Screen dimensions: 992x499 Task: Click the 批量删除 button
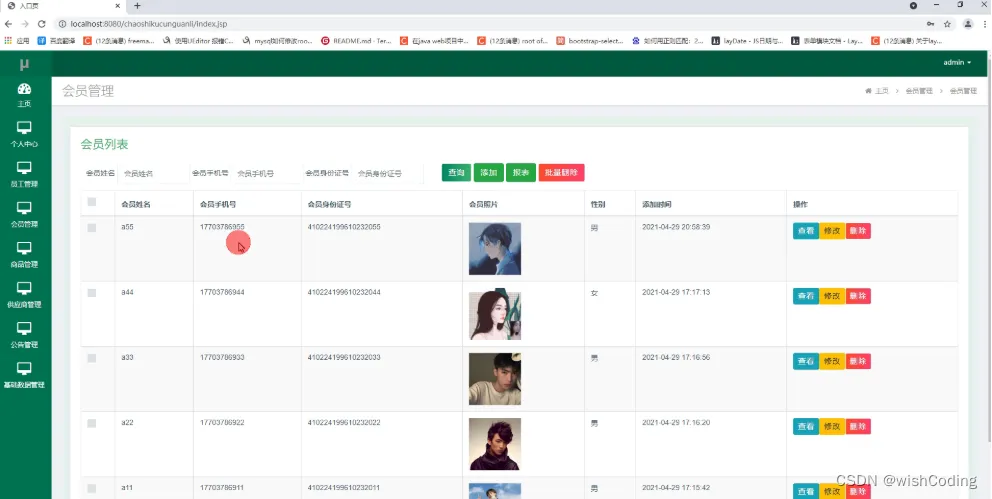click(x=561, y=173)
